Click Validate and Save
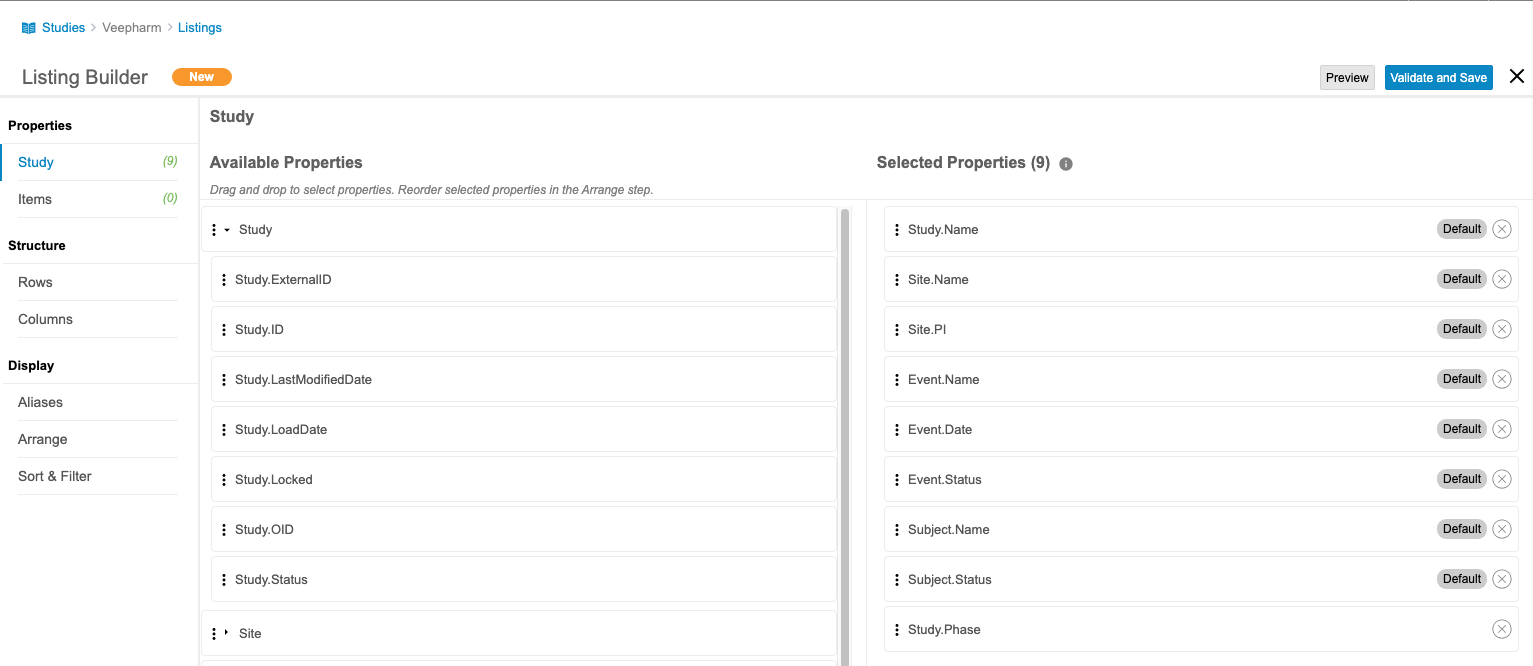Image resolution: width=1533 pixels, height=666 pixels. coord(1438,78)
